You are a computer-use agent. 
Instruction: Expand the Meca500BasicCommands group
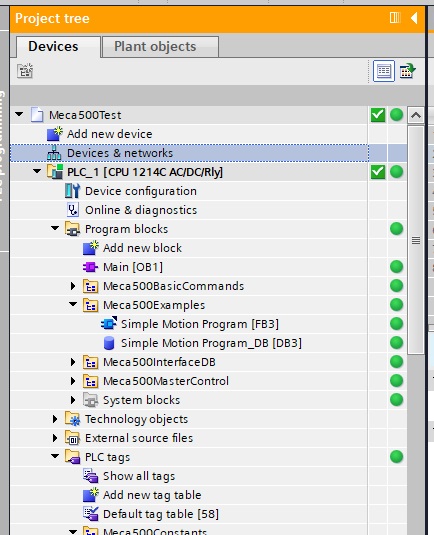(73, 286)
